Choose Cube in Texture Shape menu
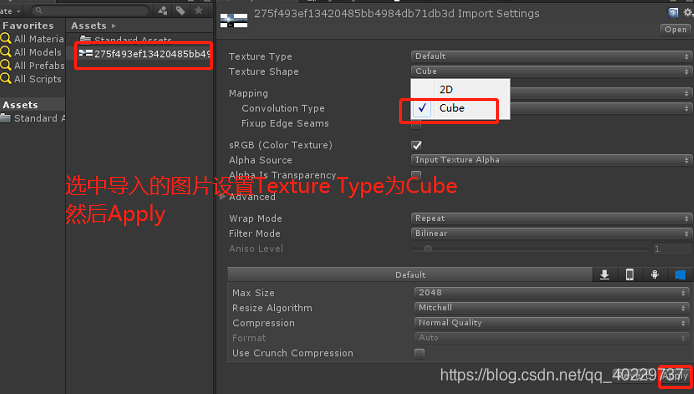The width and height of the screenshot is (694, 394). (460, 108)
